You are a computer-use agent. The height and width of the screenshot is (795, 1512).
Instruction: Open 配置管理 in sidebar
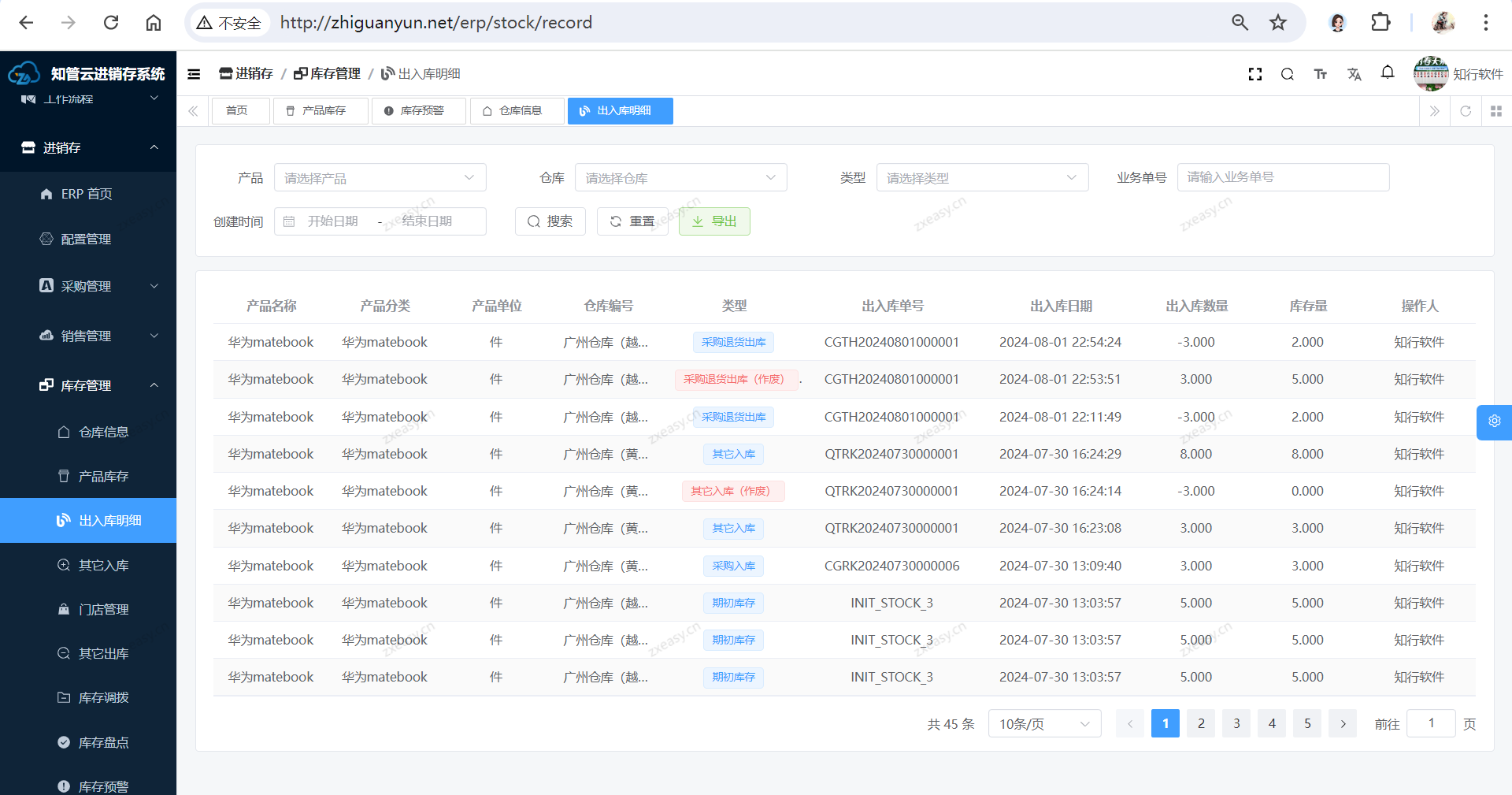pos(88,239)
